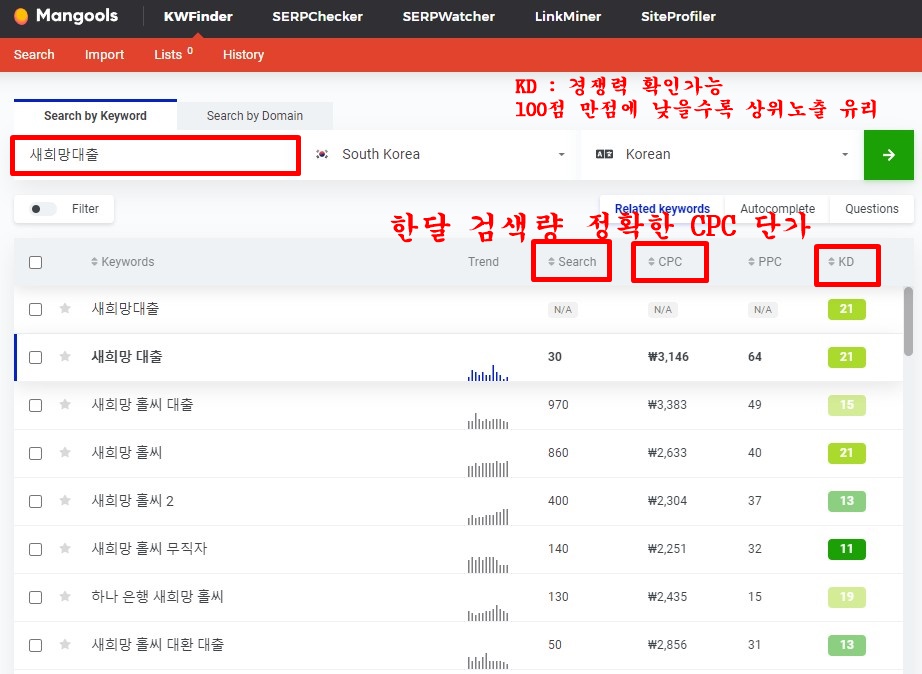Toggle the Filter switch
This screenshot has width=922, height=674.
(x=43, y=209)
